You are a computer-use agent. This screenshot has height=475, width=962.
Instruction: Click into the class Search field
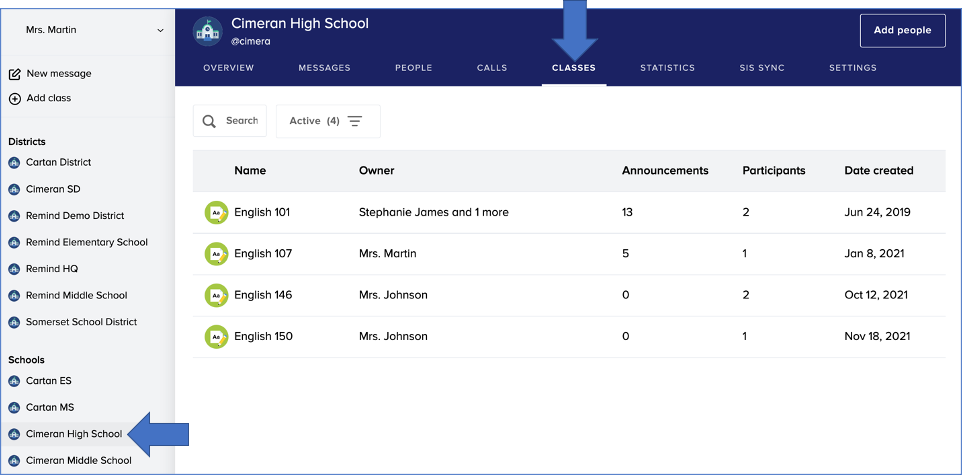(x=242, y=121)
